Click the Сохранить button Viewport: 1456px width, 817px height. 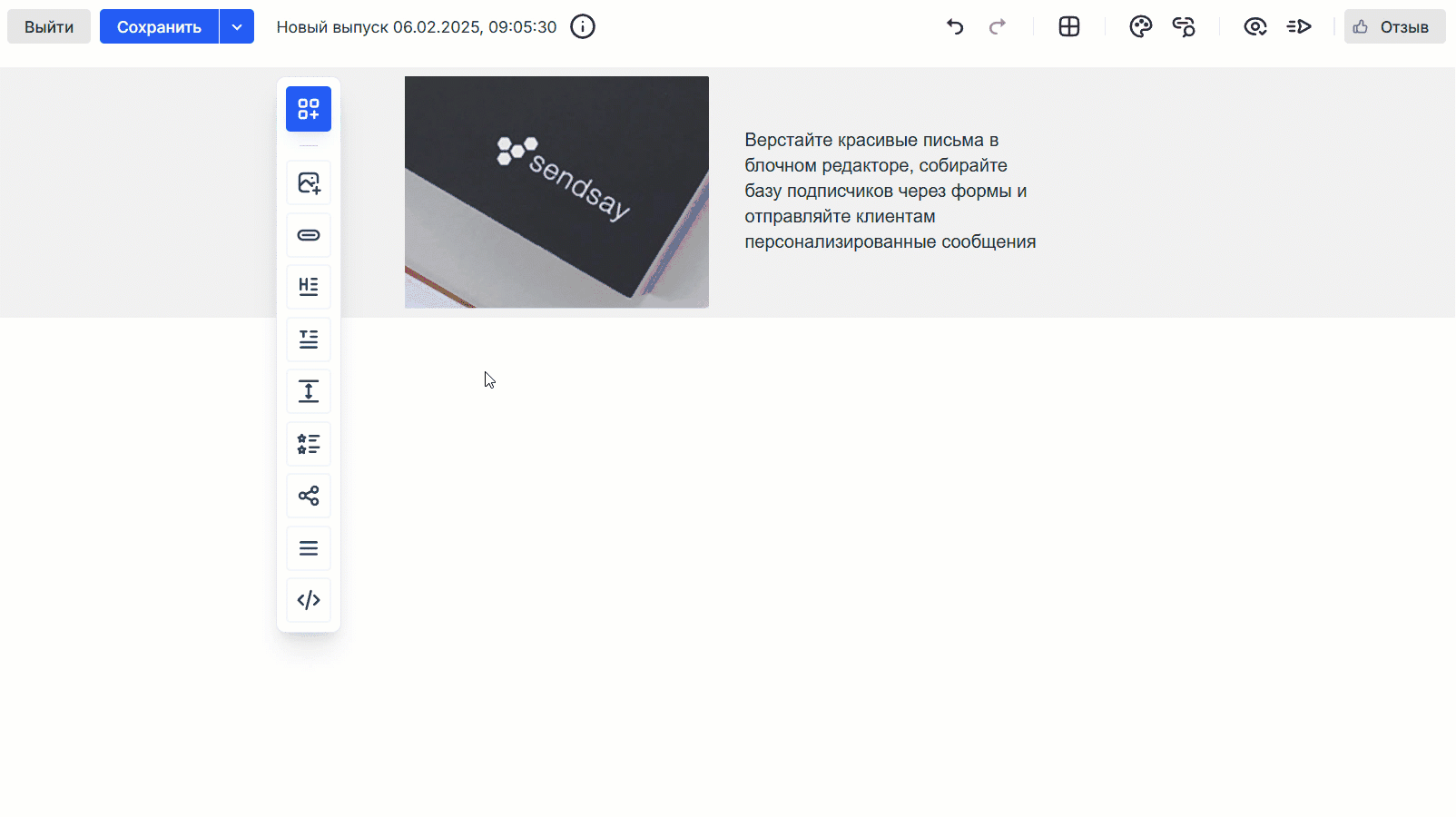pos(159,27)
